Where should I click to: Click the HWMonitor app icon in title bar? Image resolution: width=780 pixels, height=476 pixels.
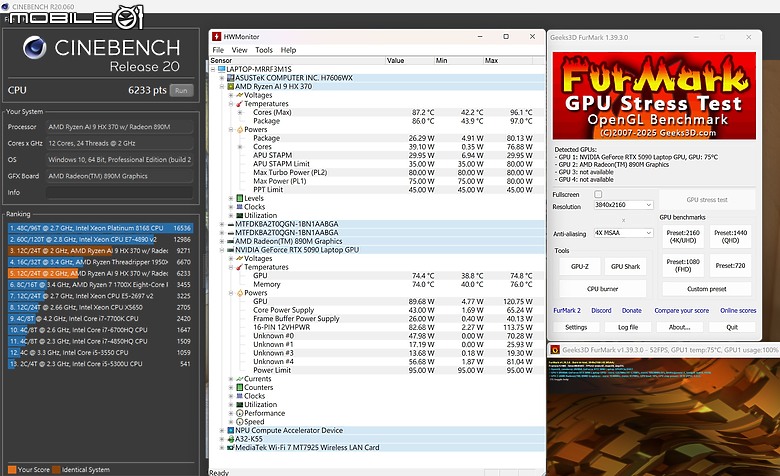[x=216, y=37]
